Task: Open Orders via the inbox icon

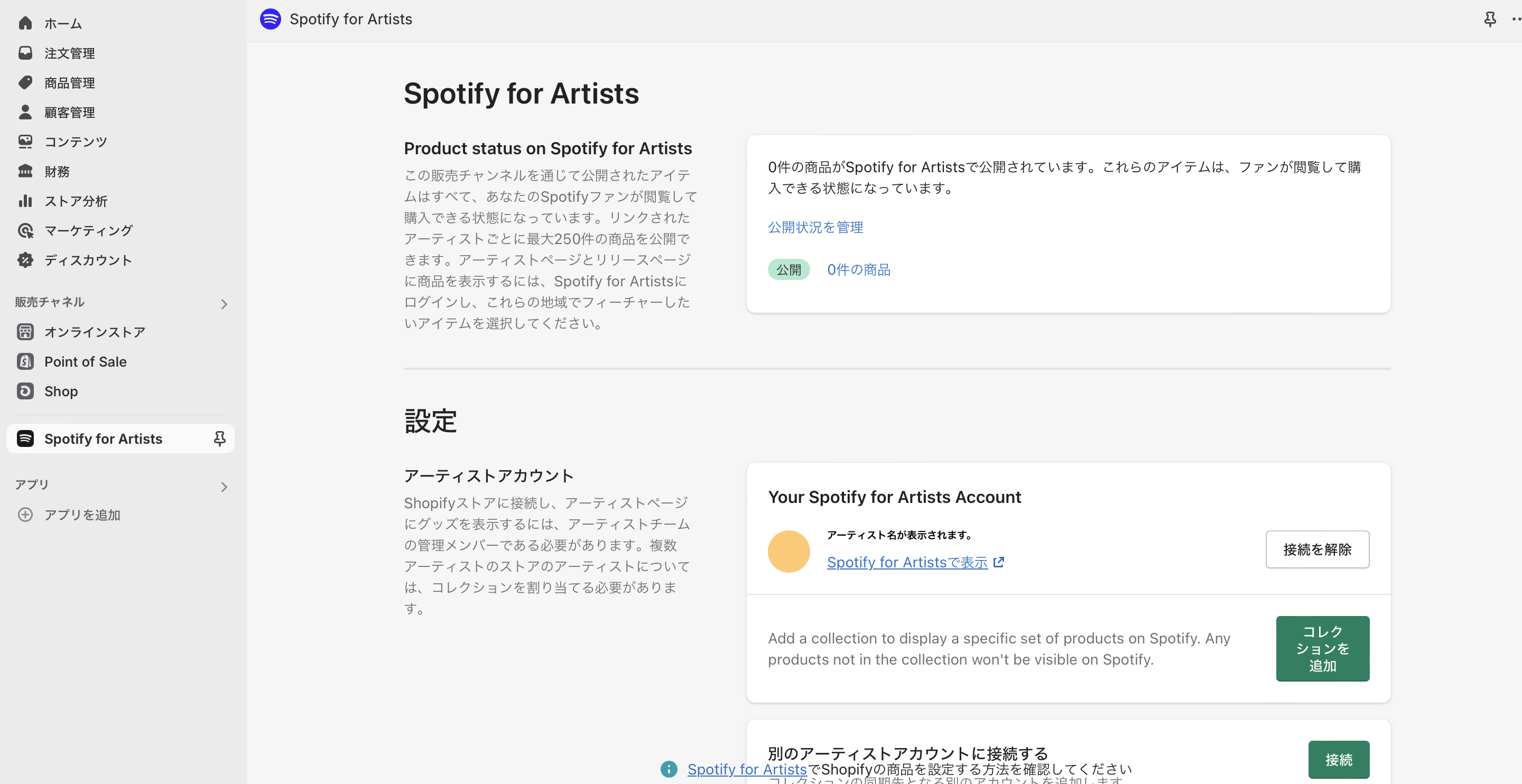Action: tap(25, 53)
